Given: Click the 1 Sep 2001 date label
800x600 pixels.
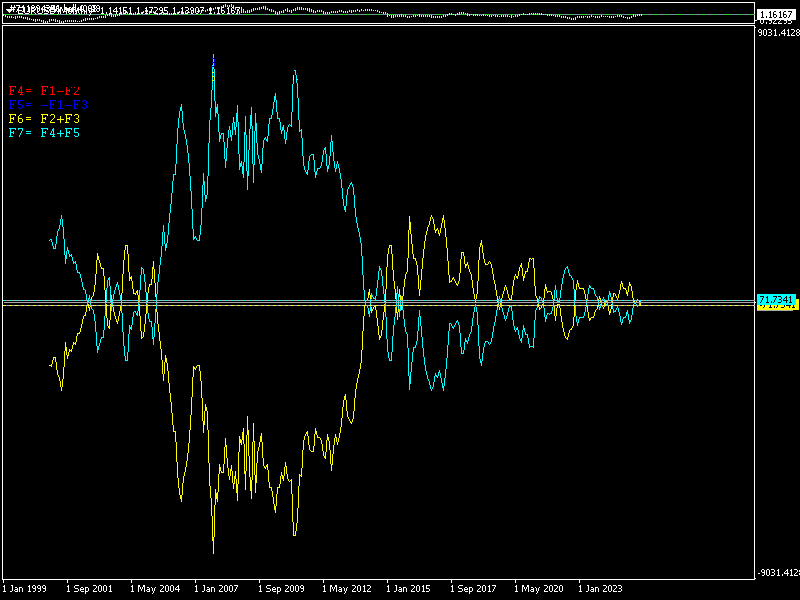Looking at the screenshot, I should [x=89, y=589].
